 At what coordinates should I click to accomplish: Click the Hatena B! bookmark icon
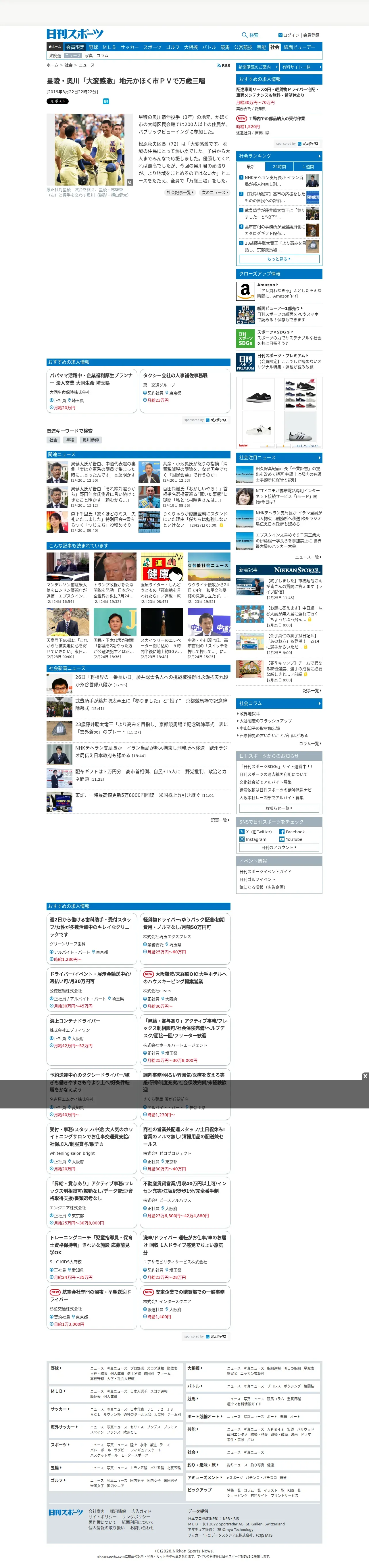(106, 101)
